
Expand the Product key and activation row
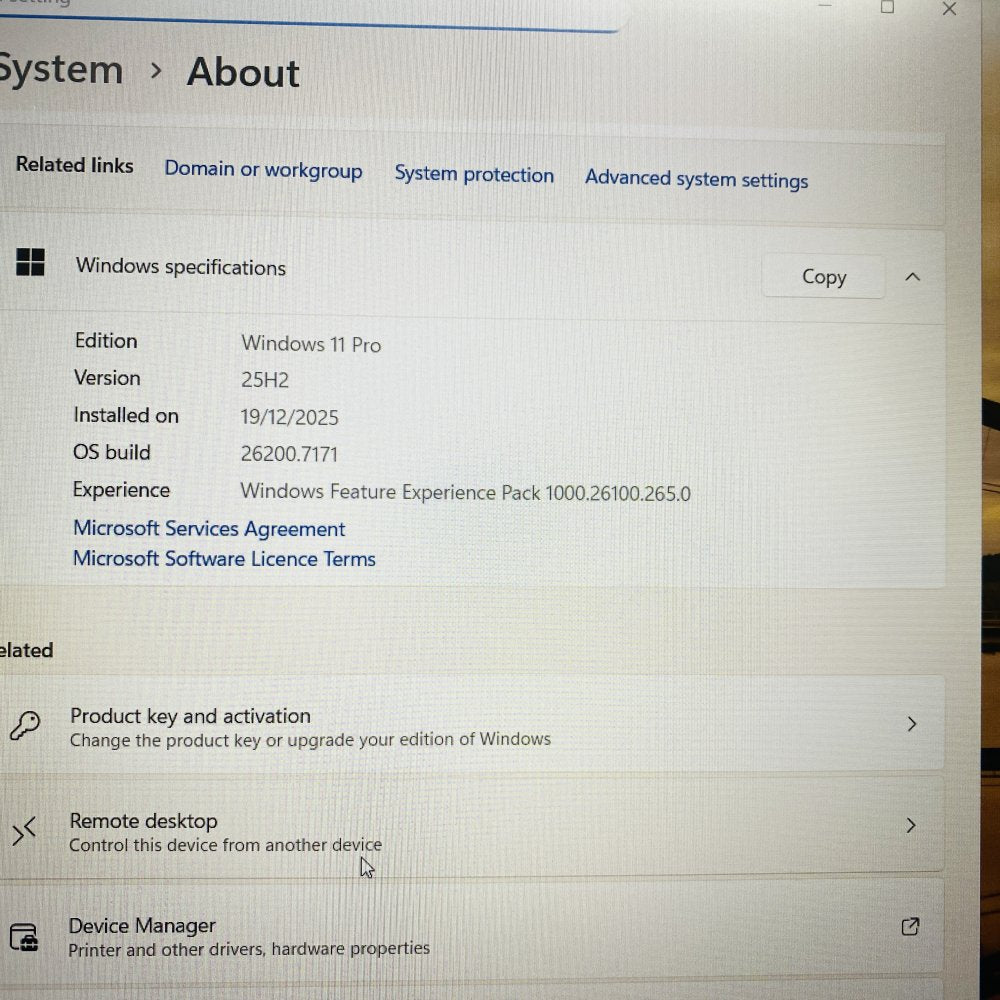pyautogui.click(x=911, y=724)
